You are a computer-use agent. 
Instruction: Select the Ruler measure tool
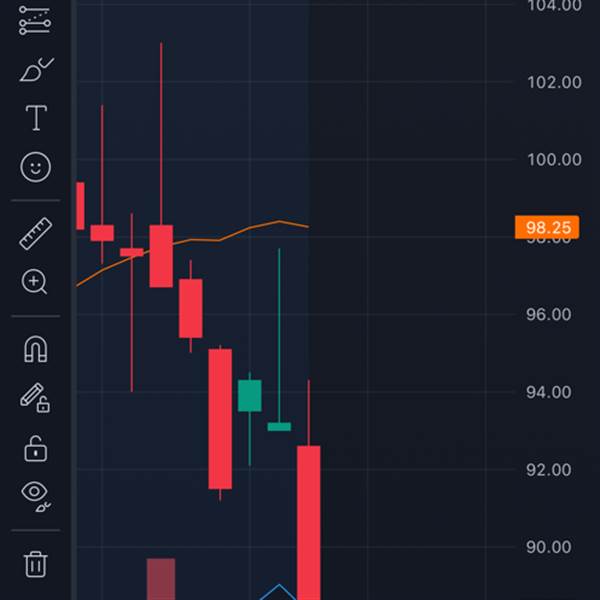[x=36, y=234]
